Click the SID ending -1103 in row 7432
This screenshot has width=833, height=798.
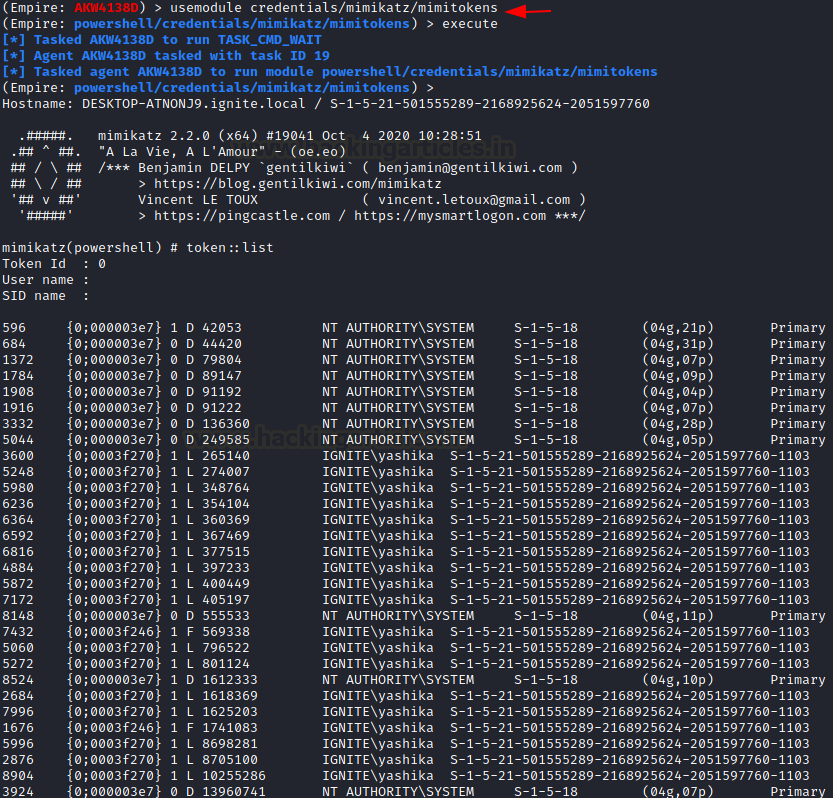[x=630, y=632]
